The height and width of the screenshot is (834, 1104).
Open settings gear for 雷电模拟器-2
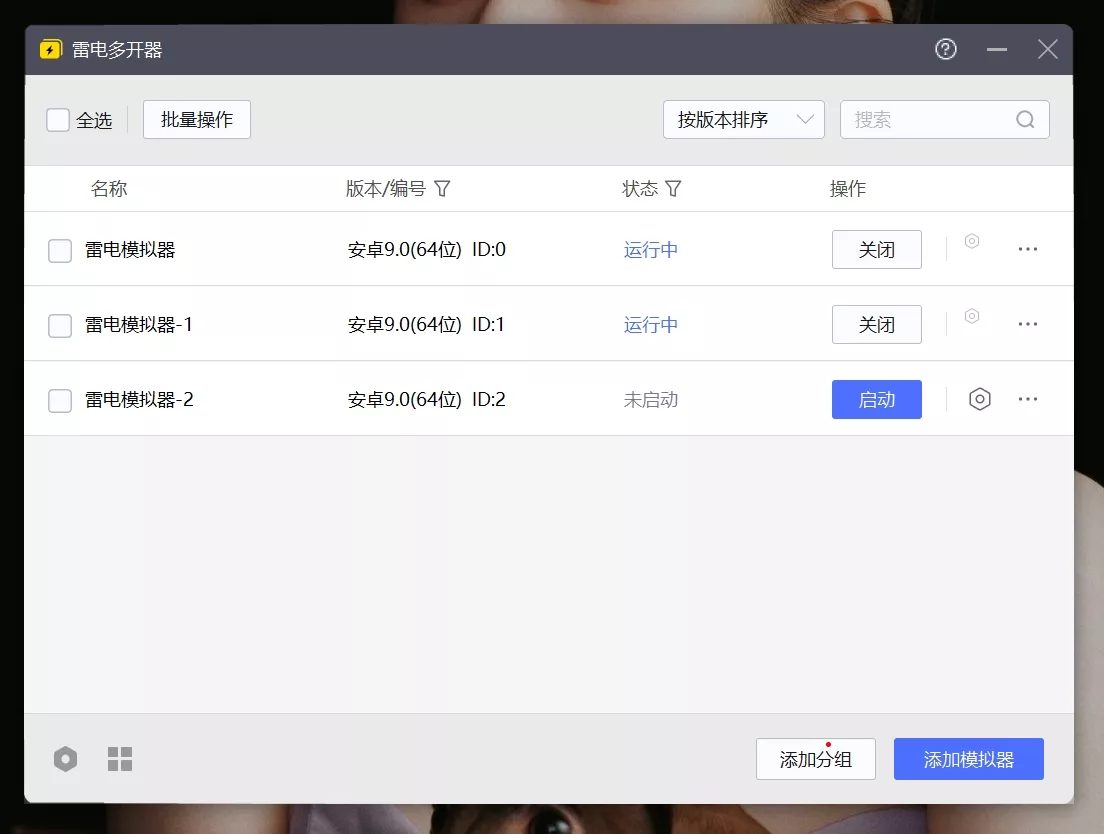pyautogui.click(x=979, y=399)
